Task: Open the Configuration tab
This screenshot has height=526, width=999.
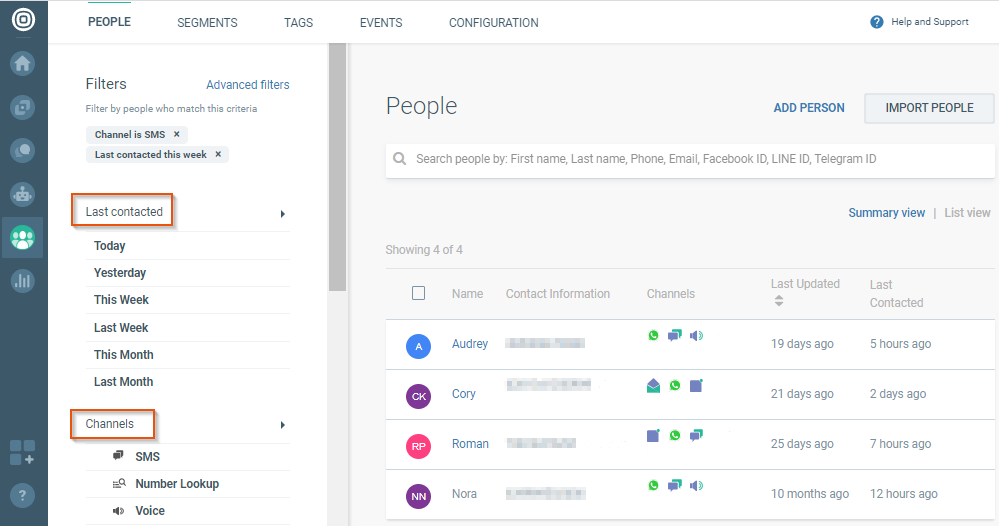Action: [493, 22]
